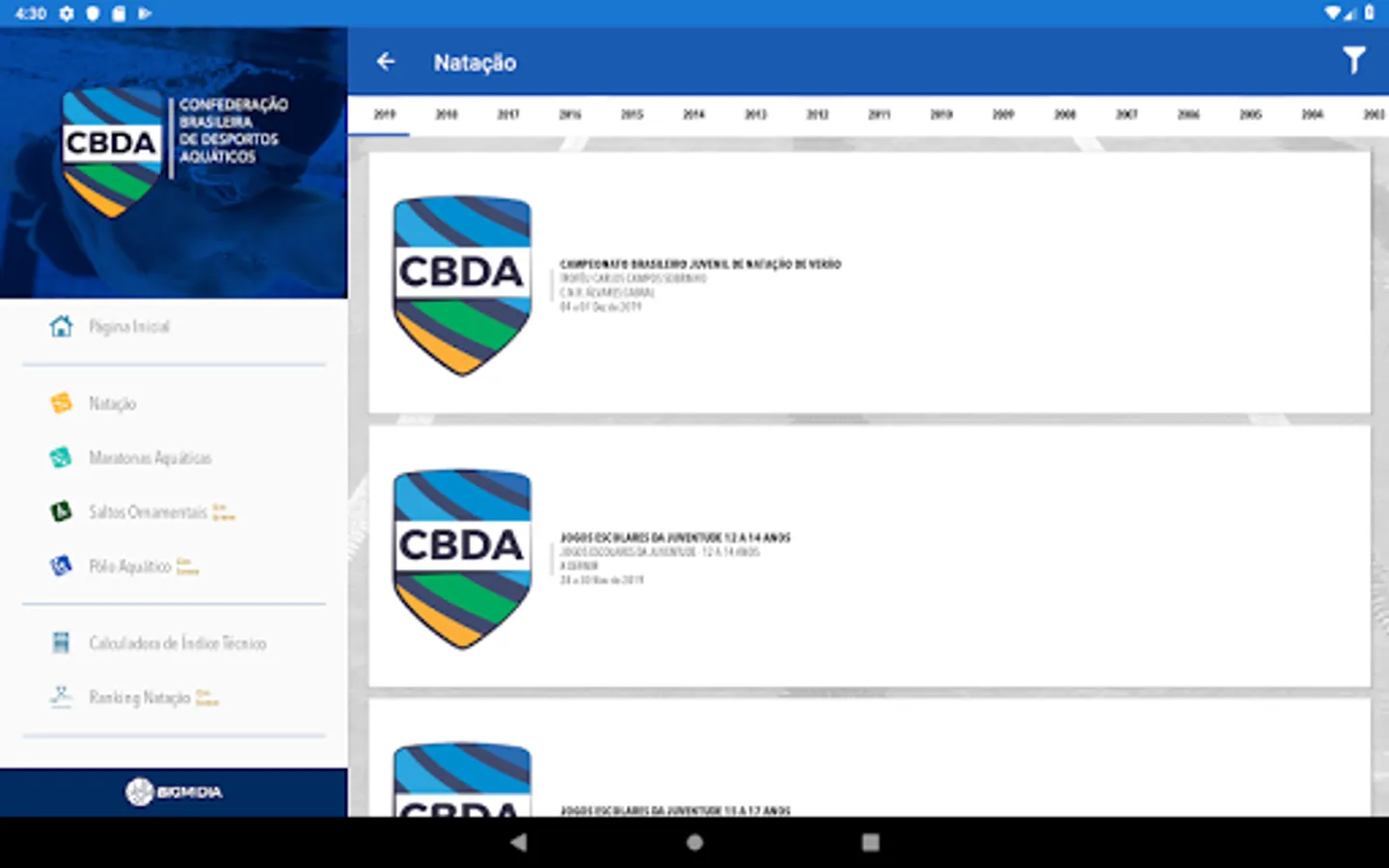Open the Saltos Ornamentais menu label
This screenshot has width=1389, height=868.
point(148,512)
